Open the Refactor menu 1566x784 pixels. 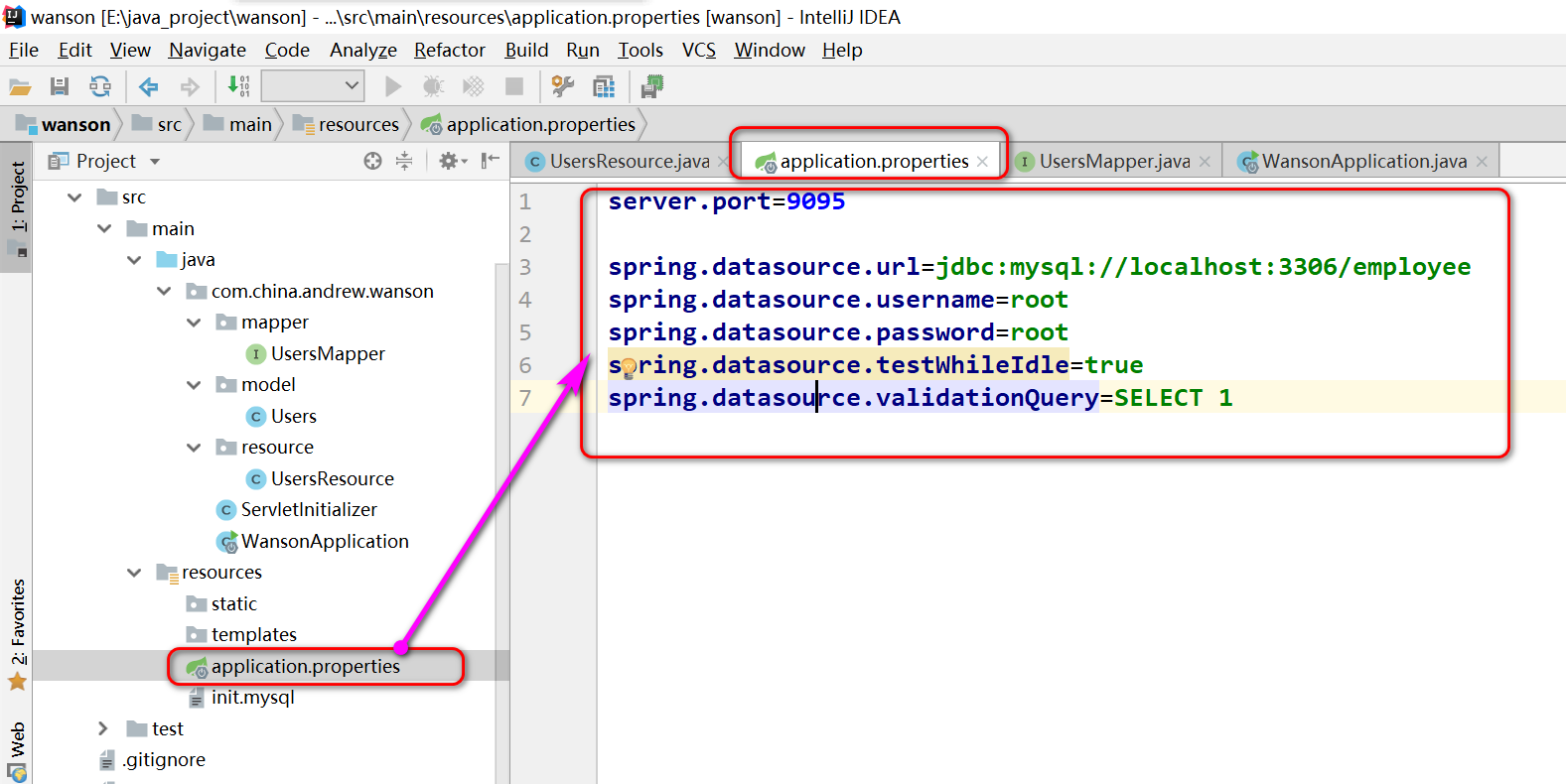point(450,50)
